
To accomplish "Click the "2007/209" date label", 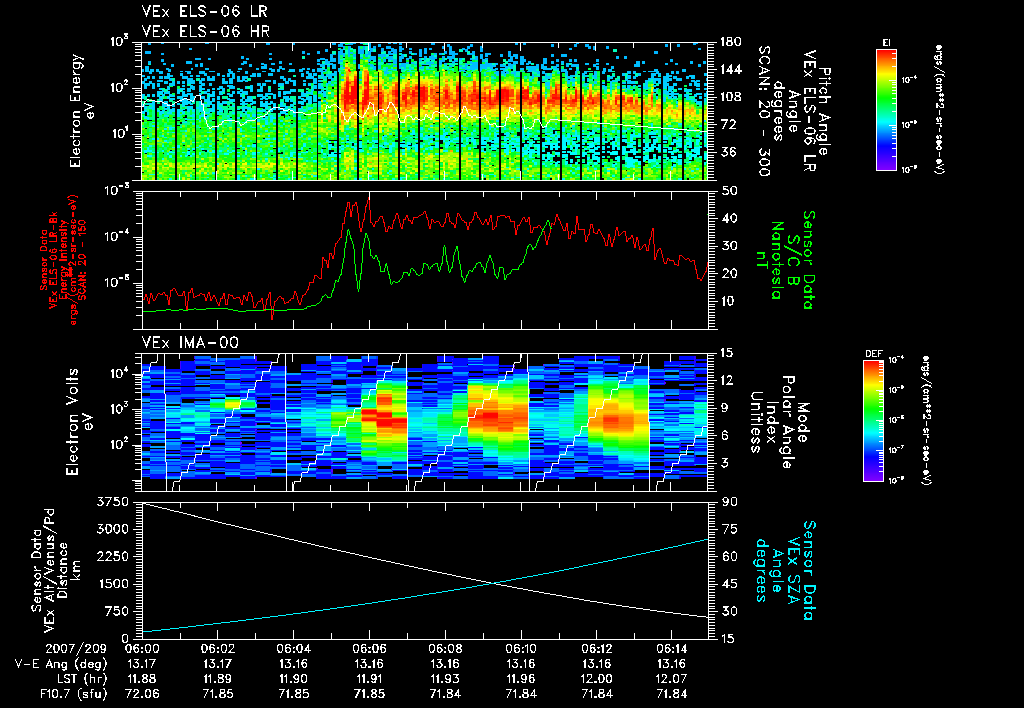I will [x=76, y=649].
